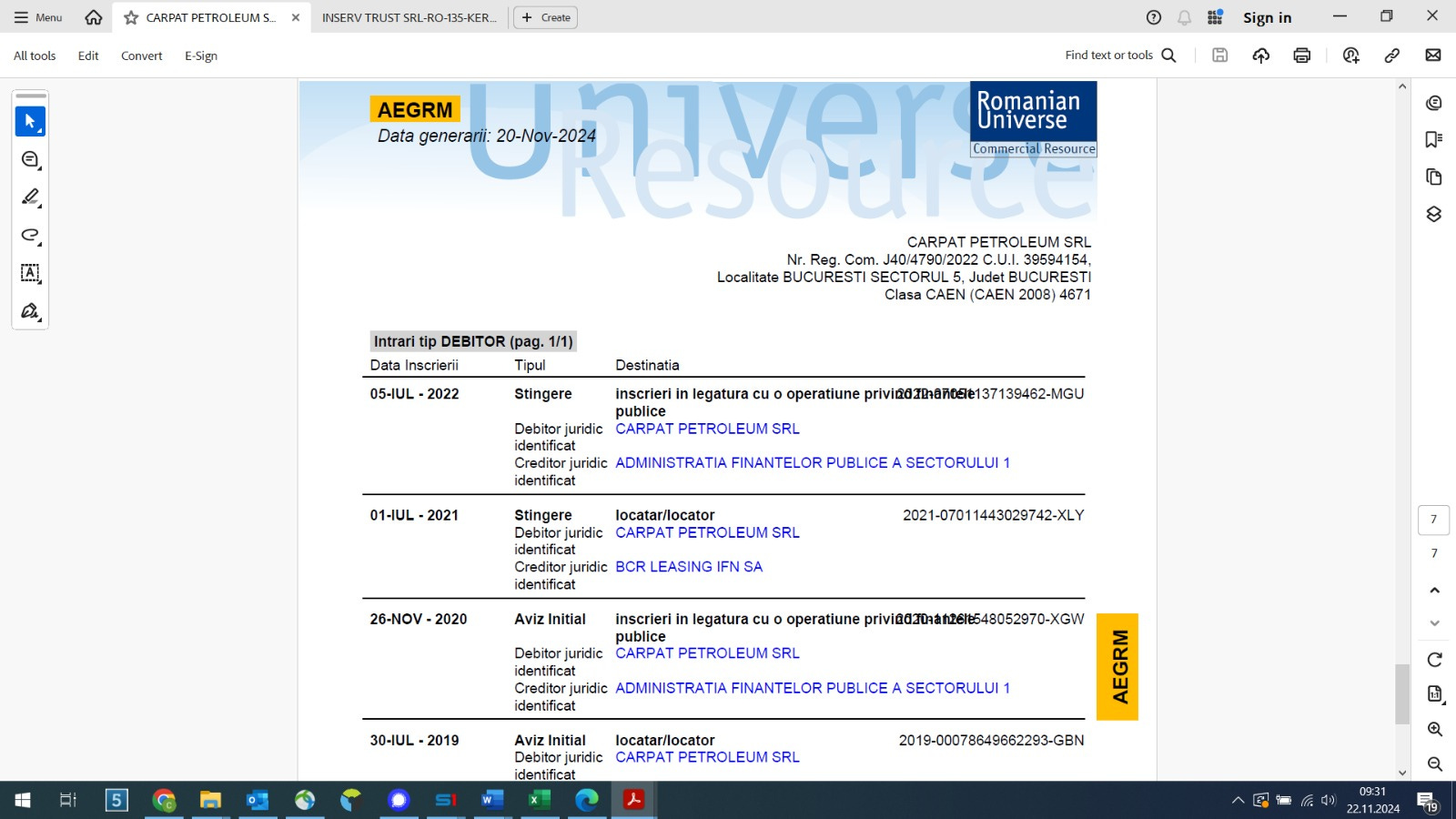Click the volume tray icon
Viewport: 1456px width, 819px height.
click(1328, 801)
